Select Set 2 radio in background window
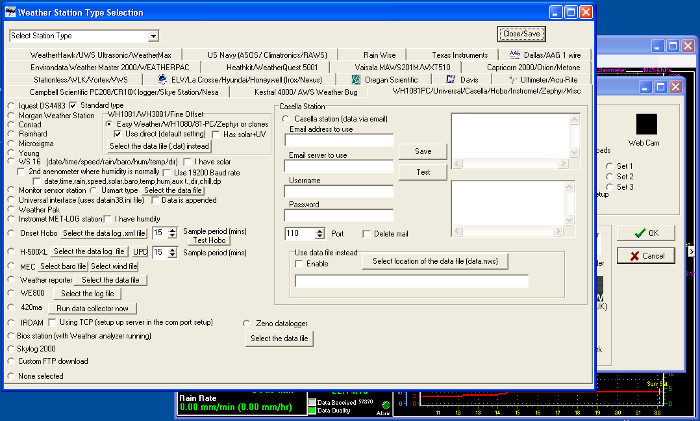700x421 pixels. pos(609,176)
